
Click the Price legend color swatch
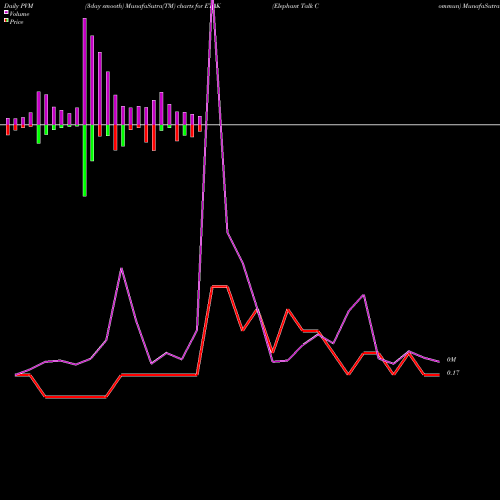tap(6, 20)
